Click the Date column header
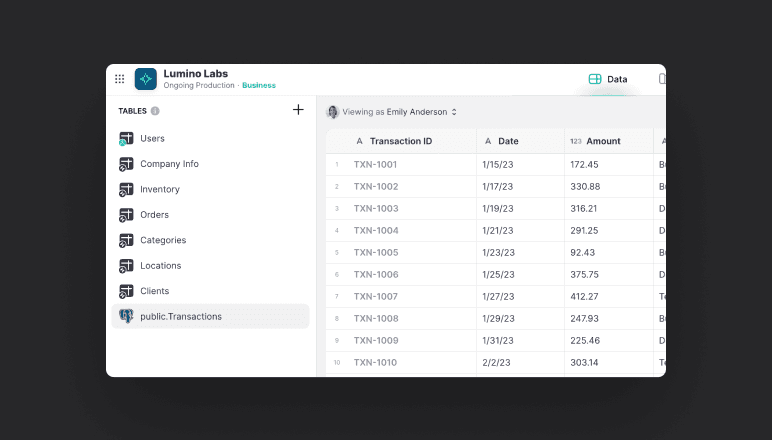This screenshot has width=772, height=440. click(x=508, y=141)
